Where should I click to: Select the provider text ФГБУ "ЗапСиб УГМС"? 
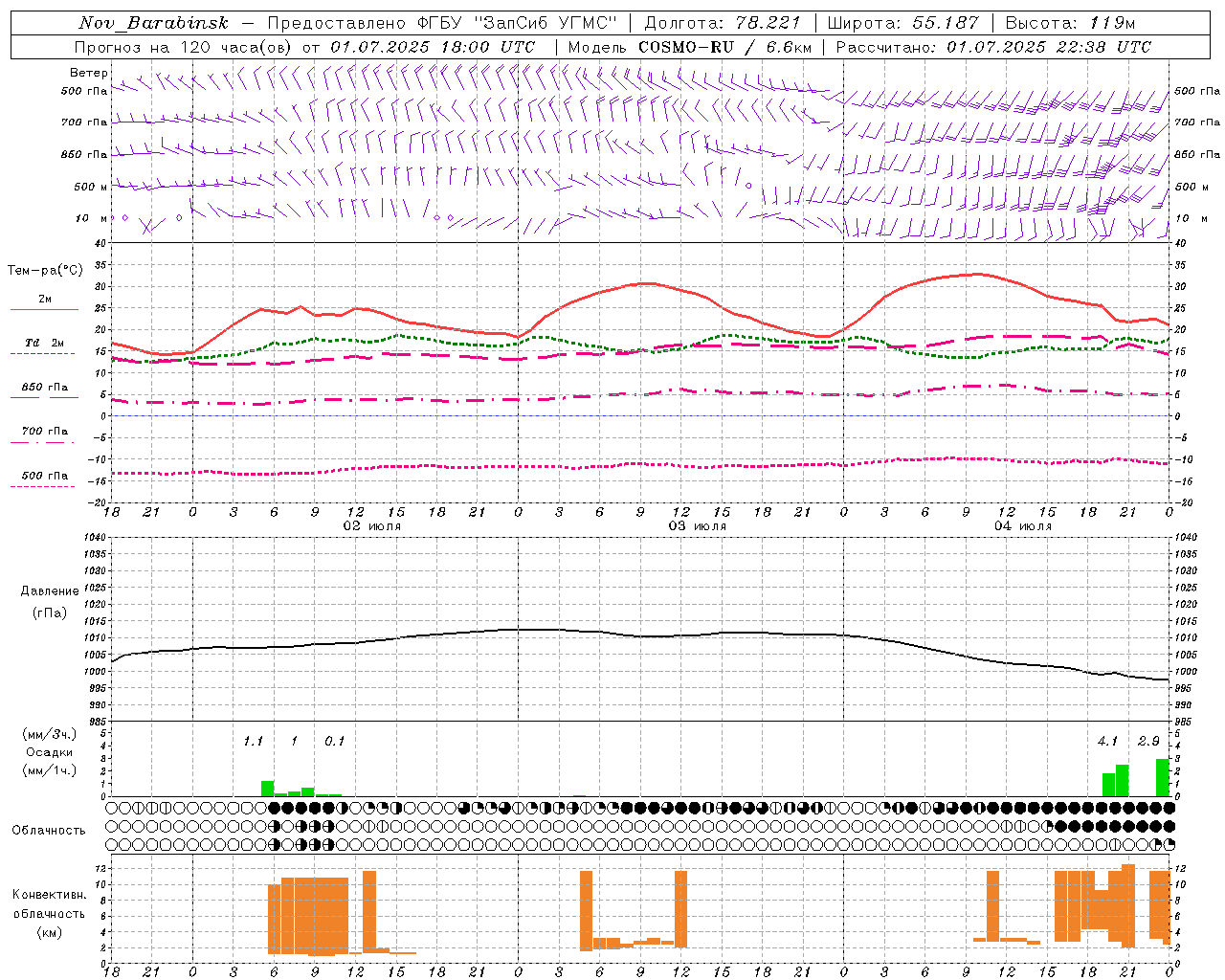[517, 23]
